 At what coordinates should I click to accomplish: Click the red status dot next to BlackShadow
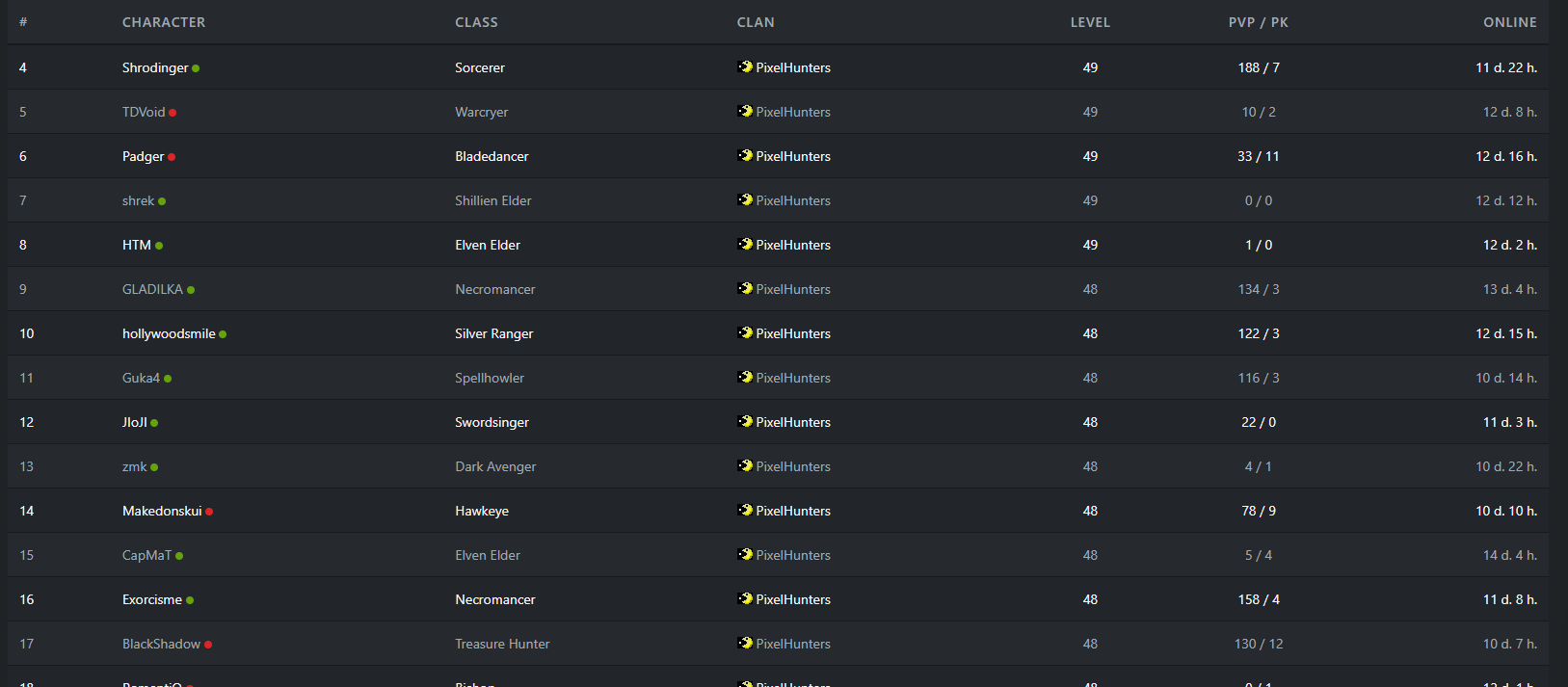(x=208, y=645)
